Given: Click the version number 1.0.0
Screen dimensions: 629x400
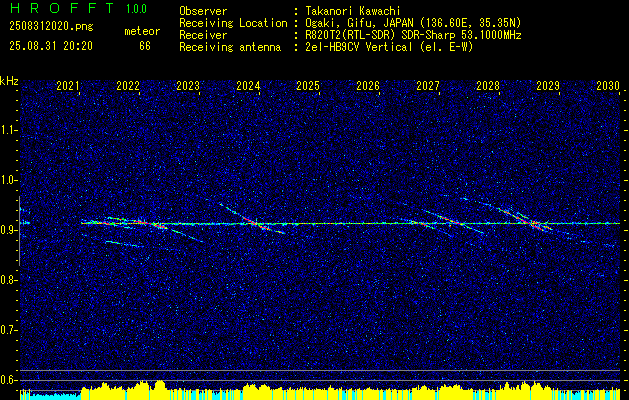Looking at the screenshot, I should coord(136,9).
